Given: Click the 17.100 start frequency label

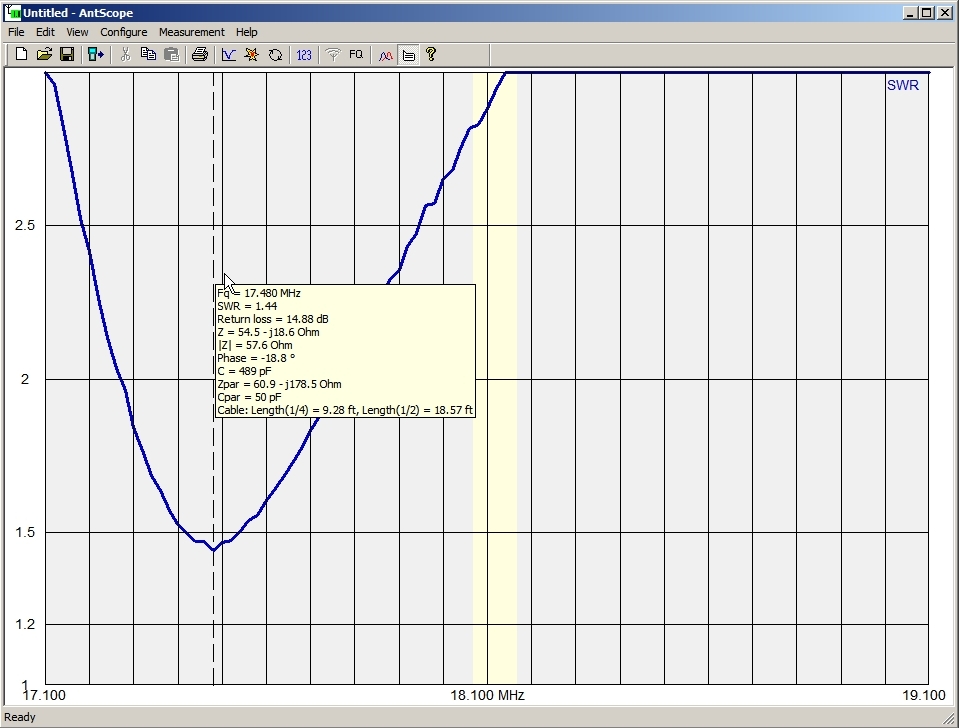Looking at the screenshot, I should 44,695.
